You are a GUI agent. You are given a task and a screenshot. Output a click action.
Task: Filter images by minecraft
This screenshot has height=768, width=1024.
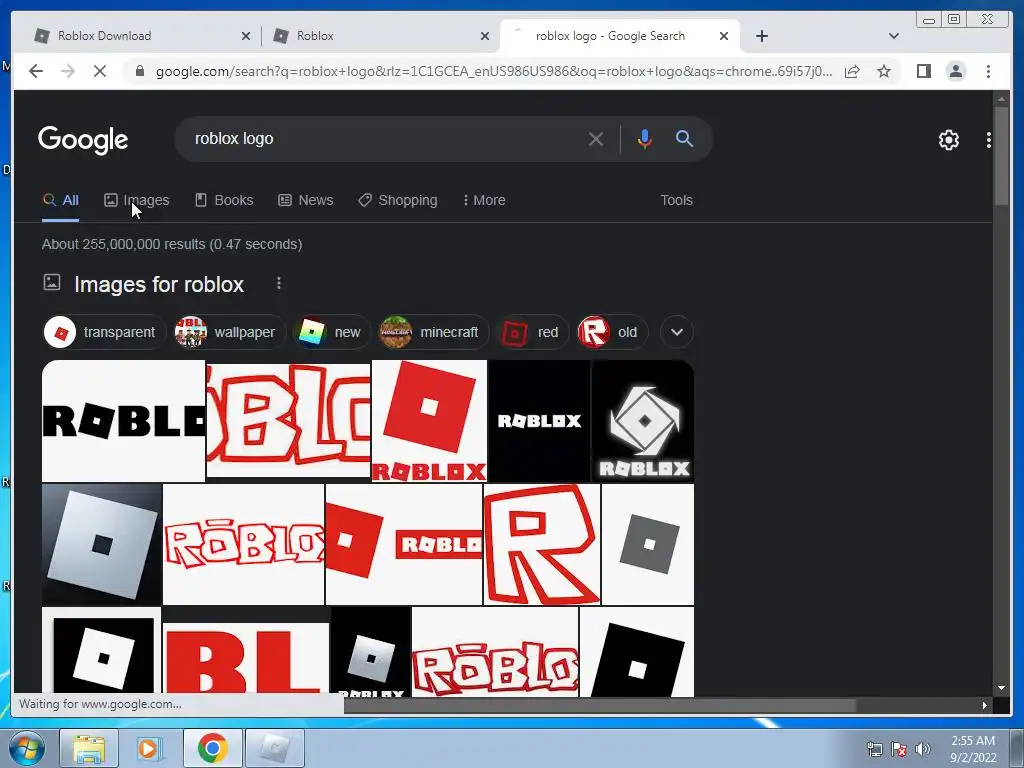point(434,332)
